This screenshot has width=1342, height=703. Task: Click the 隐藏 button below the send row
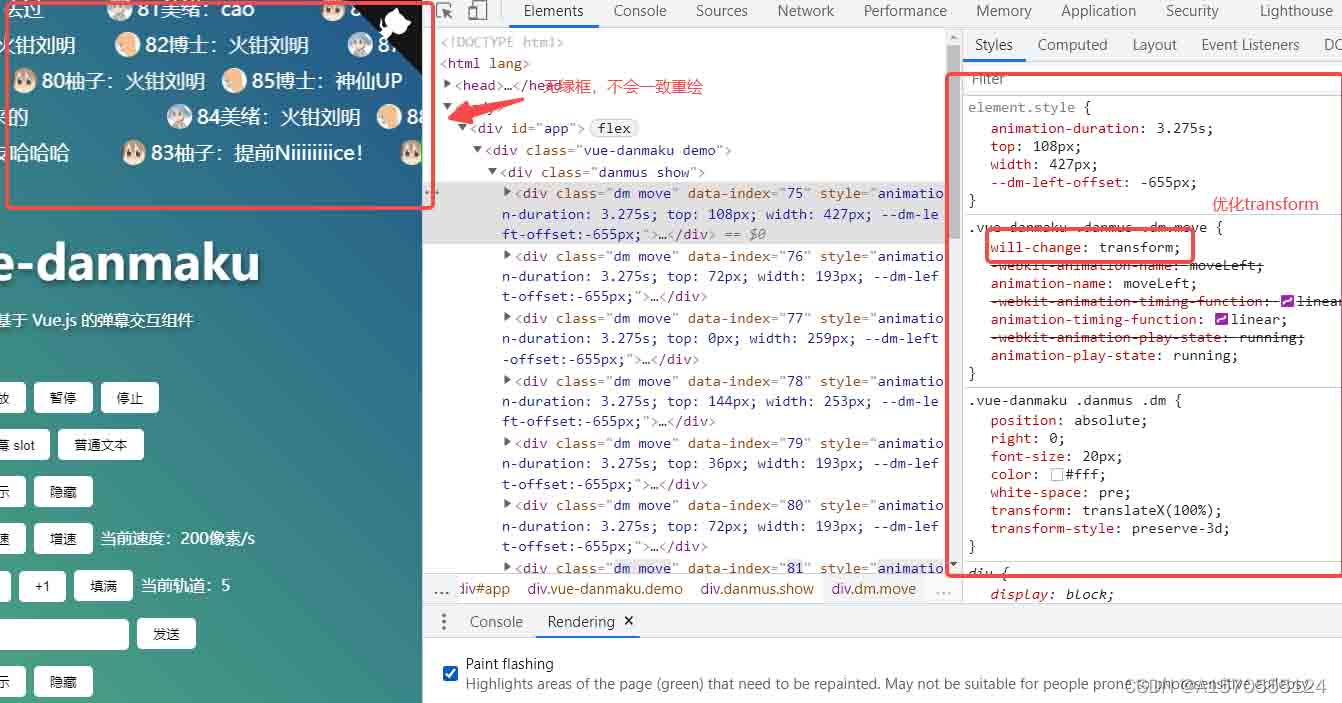[63, 681]
